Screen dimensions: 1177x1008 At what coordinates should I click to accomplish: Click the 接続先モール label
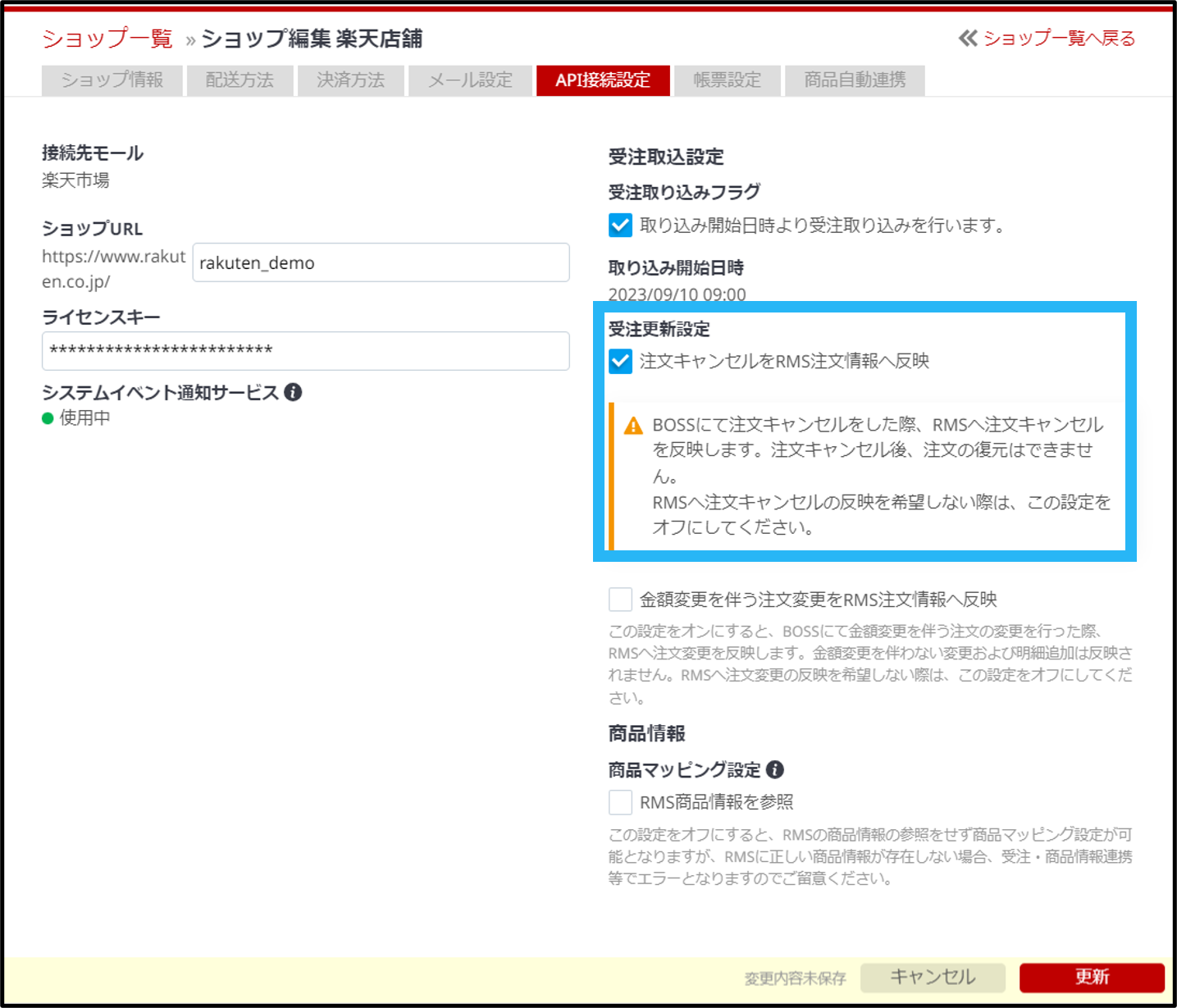93,153
